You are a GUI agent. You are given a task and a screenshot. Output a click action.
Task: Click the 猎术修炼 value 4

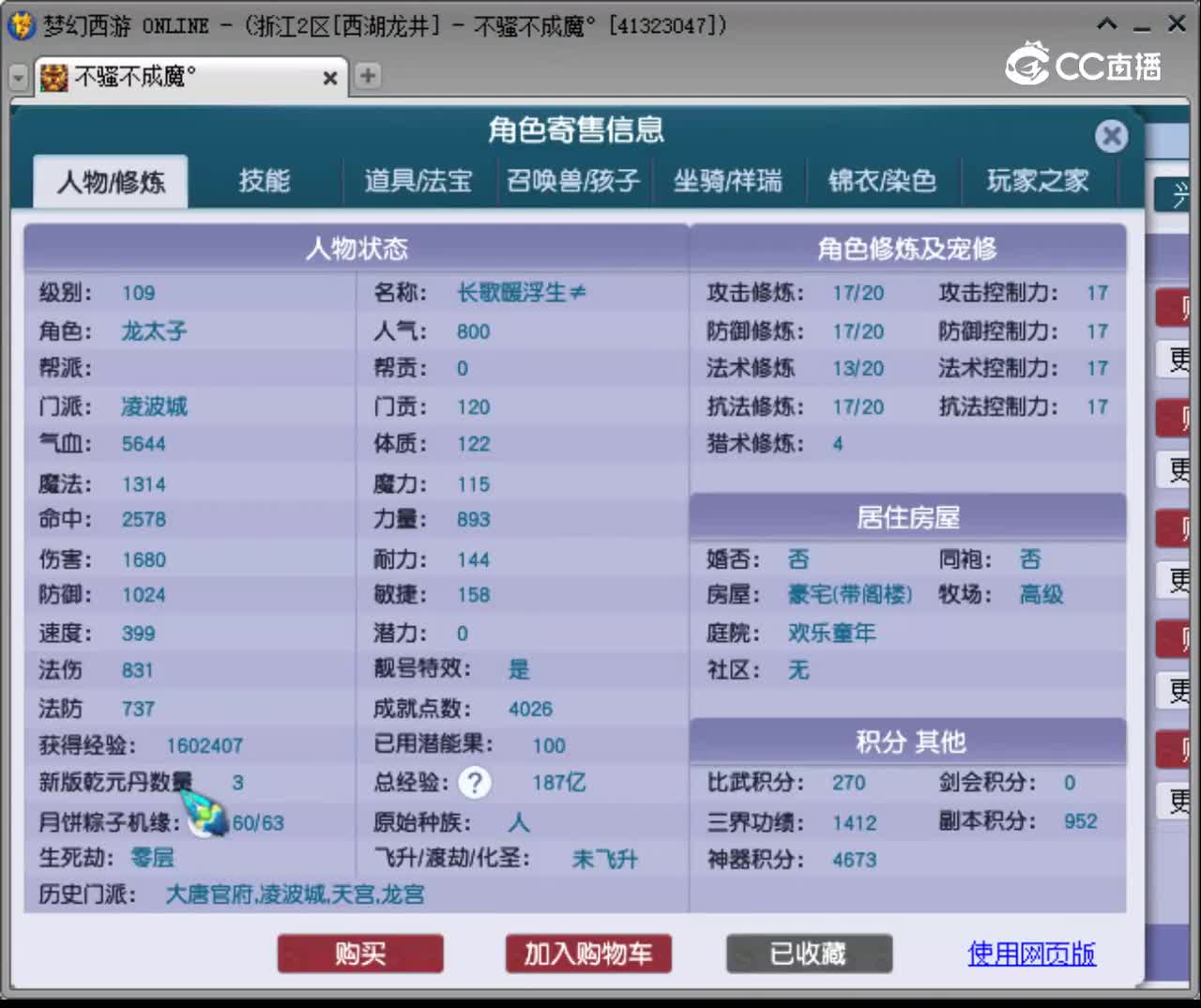(x=838, y=444)
